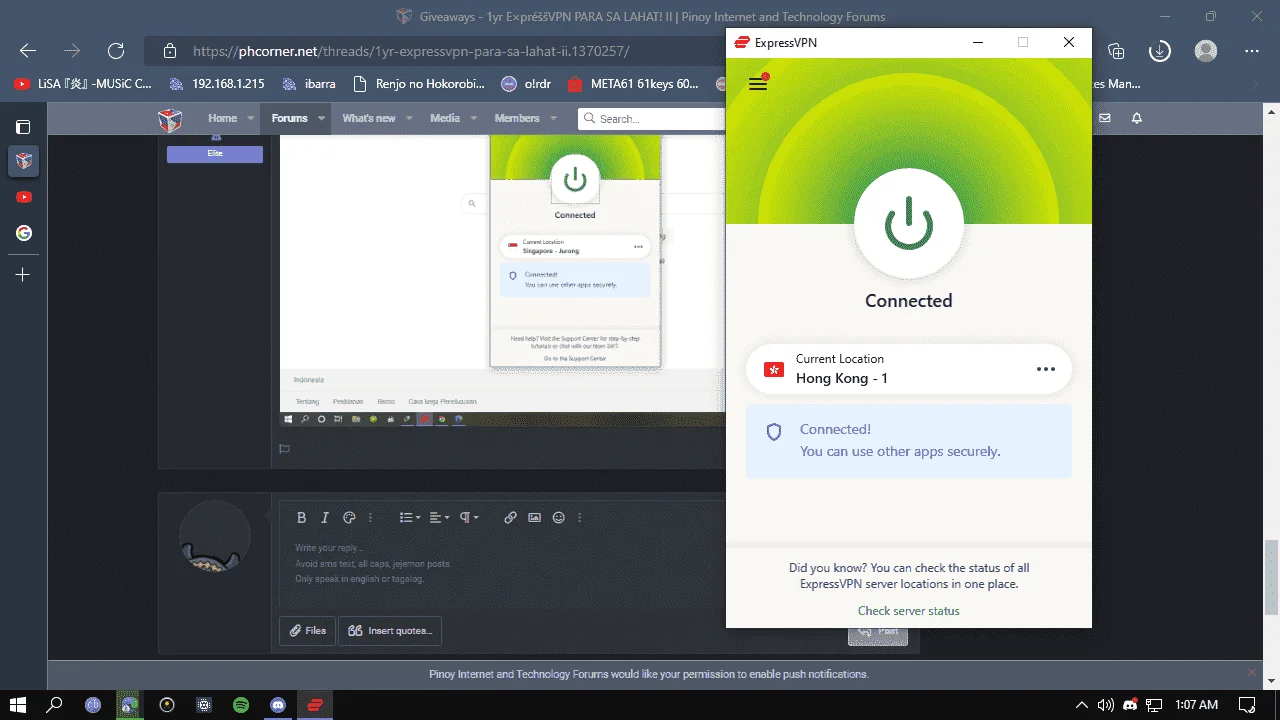Image resolution: width=1280 pixels, height=720 pixels.
Task: Open the Forums navigation tab
Action: pos(290,118)
